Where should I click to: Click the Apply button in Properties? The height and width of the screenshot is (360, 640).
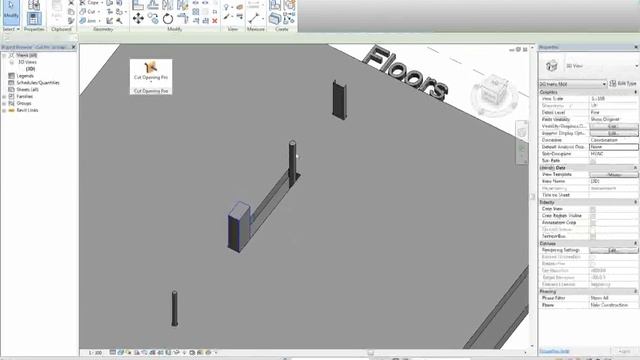(x=624, y=351)
